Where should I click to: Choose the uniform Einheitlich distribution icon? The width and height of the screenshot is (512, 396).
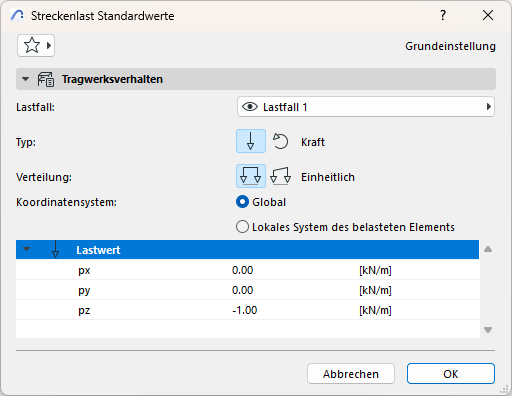pyautogui.click(x=251, y=176)
